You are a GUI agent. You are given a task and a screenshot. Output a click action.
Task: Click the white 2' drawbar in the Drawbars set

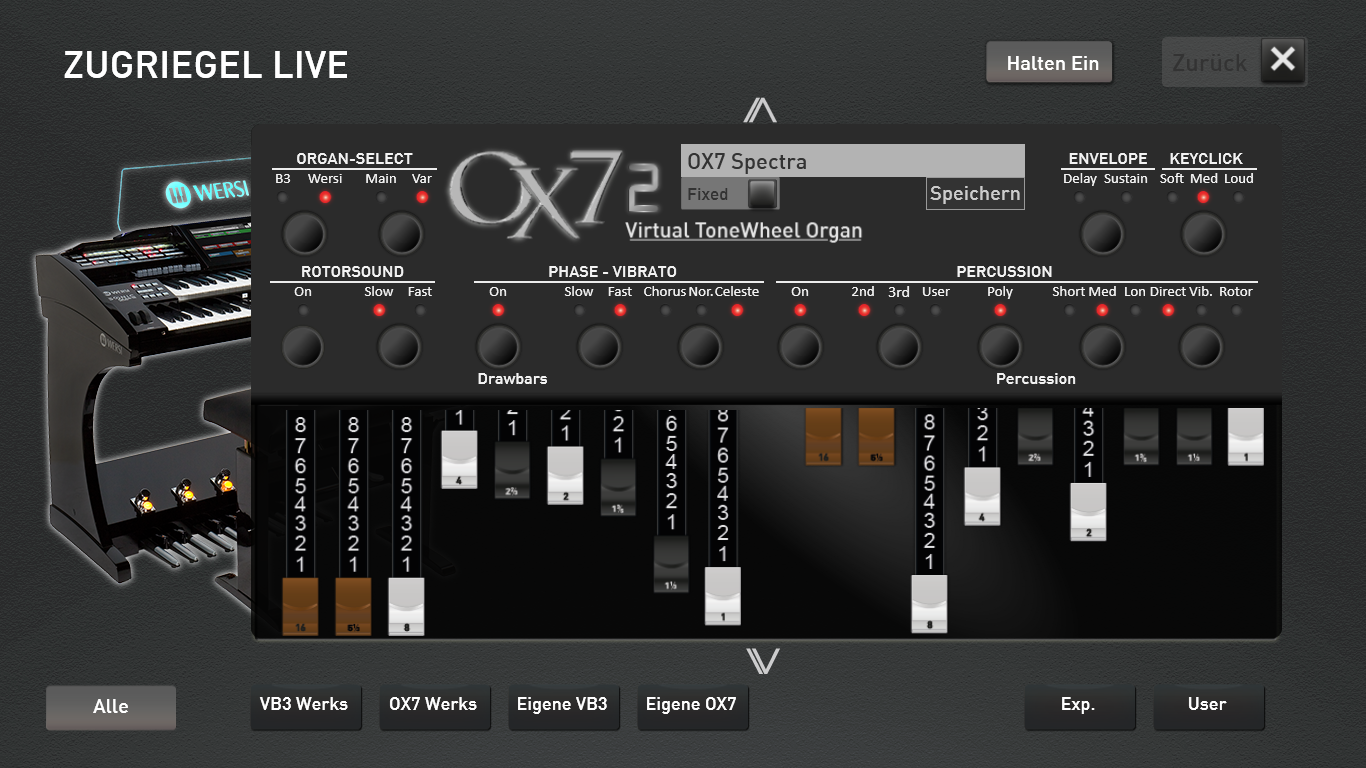coord(565,475)
